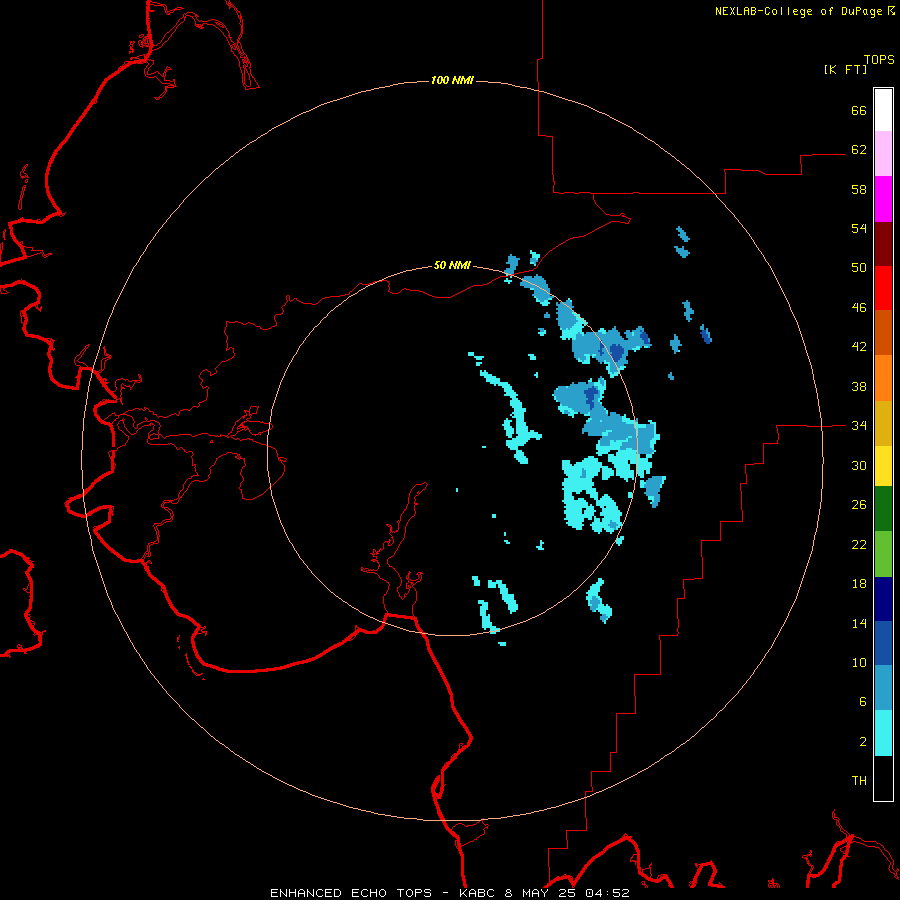Click the legend value 2
The width and height of the screenshot is (900, 900).
point(863,741)
